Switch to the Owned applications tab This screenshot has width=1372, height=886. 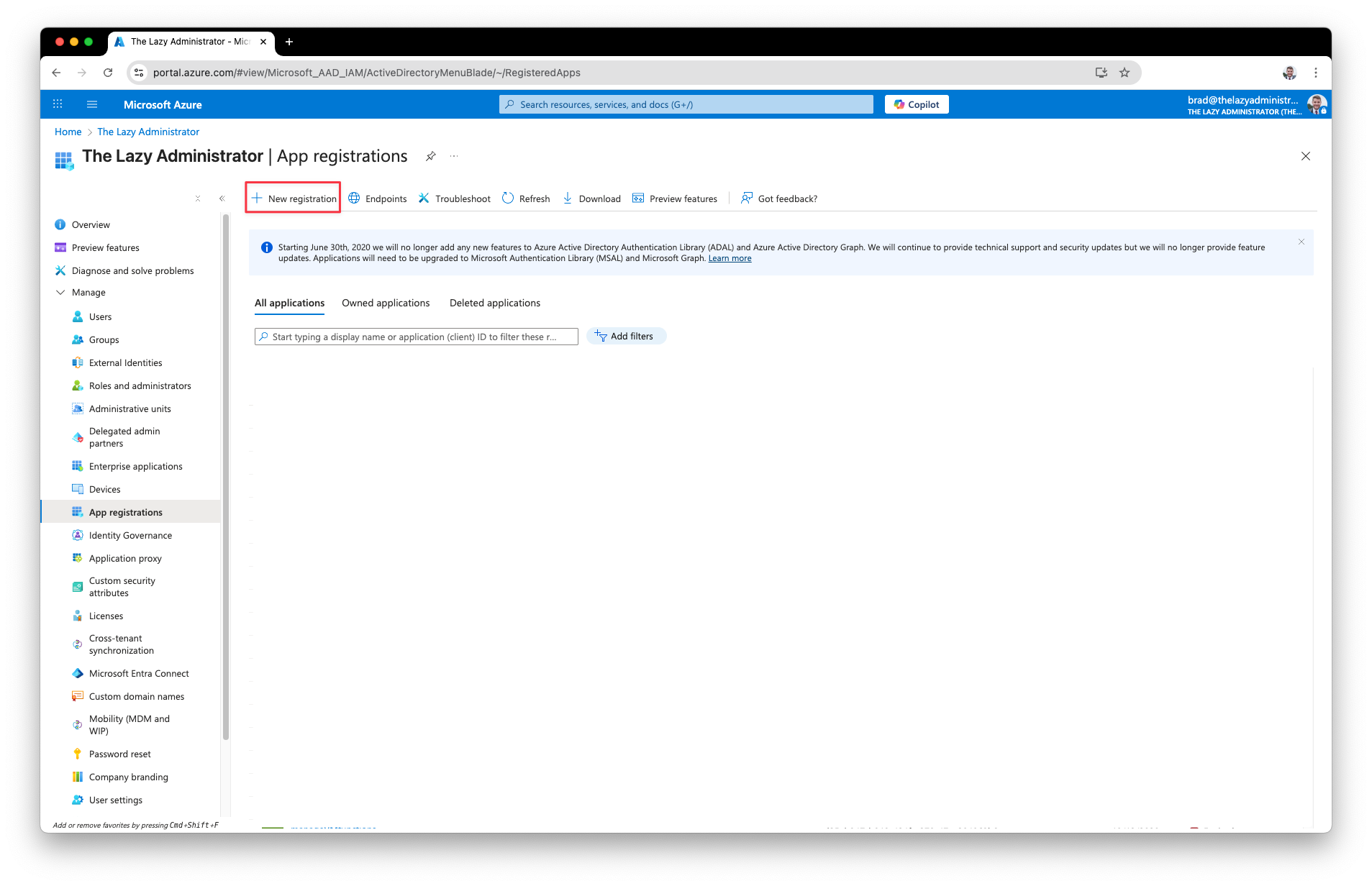[386, 303]
